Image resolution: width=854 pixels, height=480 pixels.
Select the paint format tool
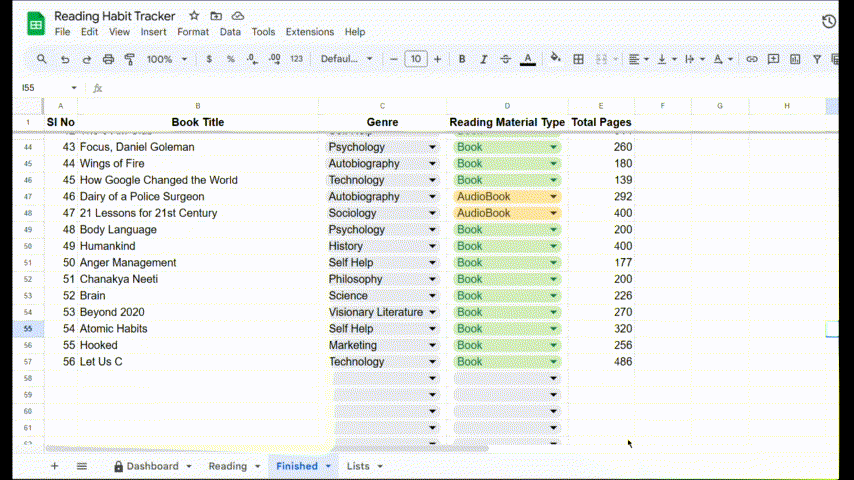coord(130,59)
